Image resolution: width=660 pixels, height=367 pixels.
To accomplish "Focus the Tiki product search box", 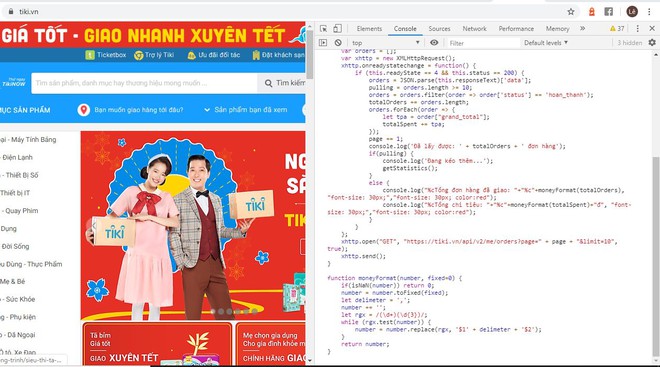I will click(144, 83).
